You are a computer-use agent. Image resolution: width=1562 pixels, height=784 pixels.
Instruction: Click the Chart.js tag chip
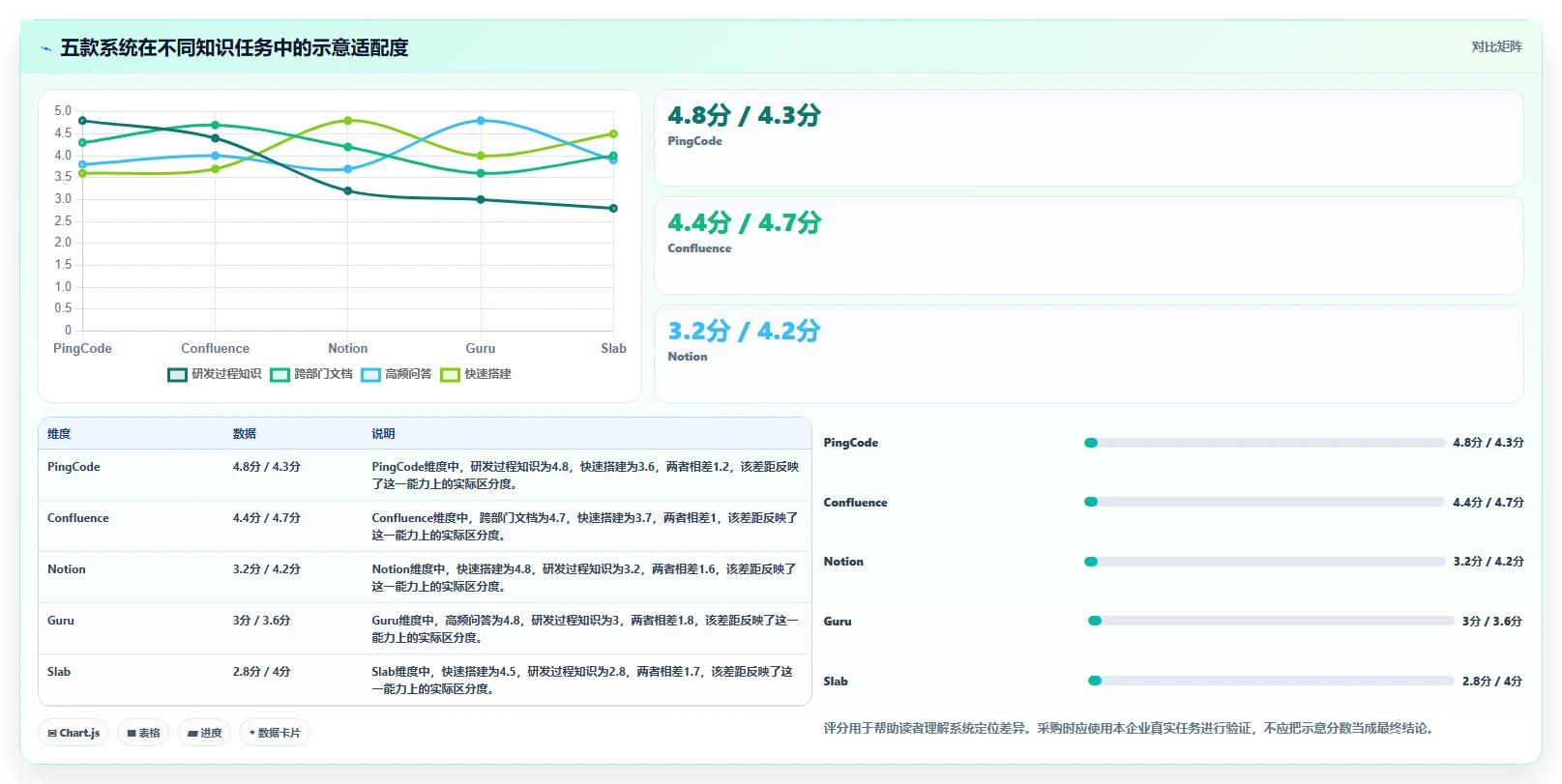(x=74, y=733)
